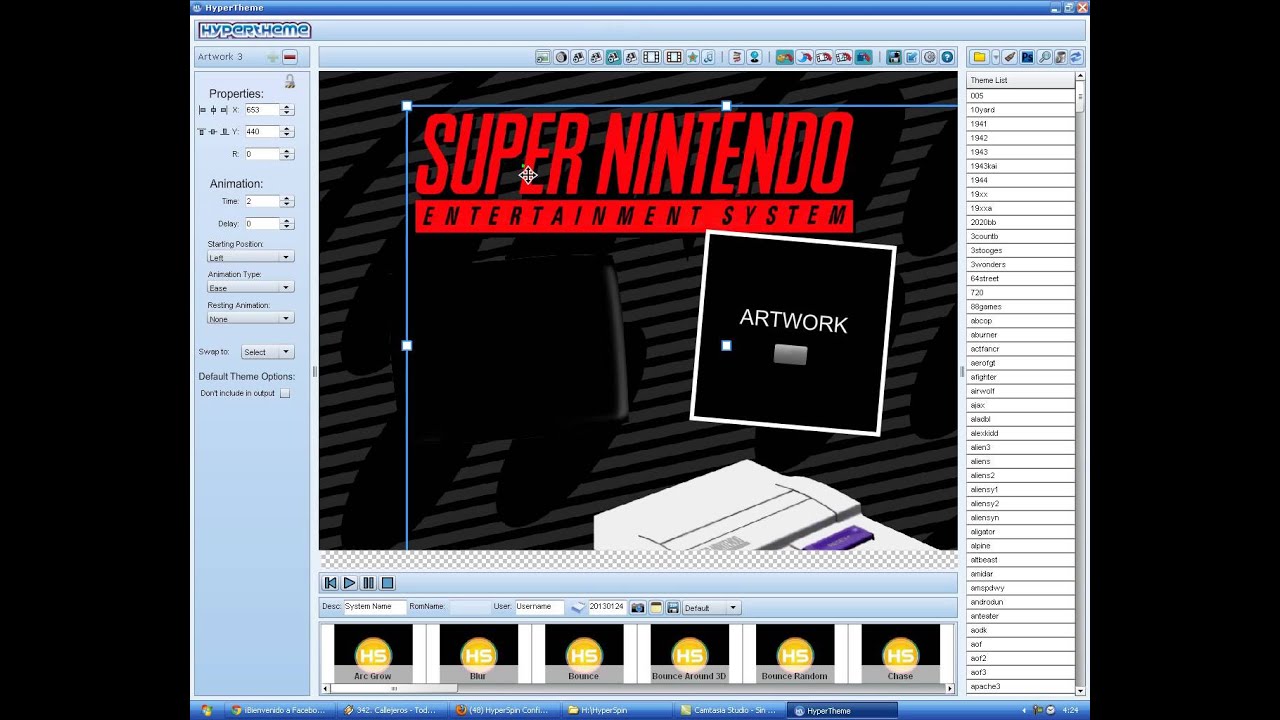Play the theme animation
Viewport: 1280px width, 720px height.
(349, 583)
